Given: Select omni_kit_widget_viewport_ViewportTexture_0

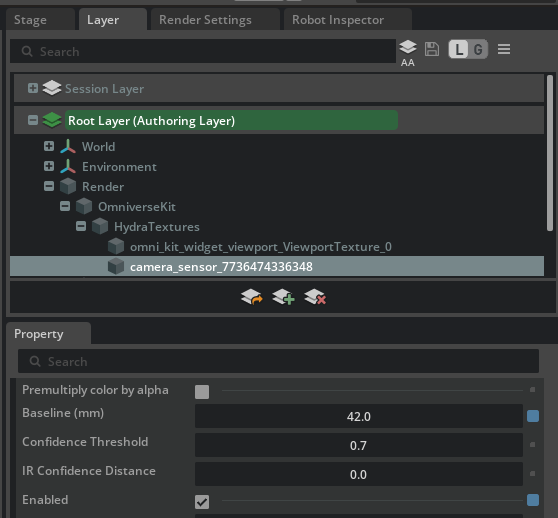Looking at the screenshot, I should coord(261,247).
